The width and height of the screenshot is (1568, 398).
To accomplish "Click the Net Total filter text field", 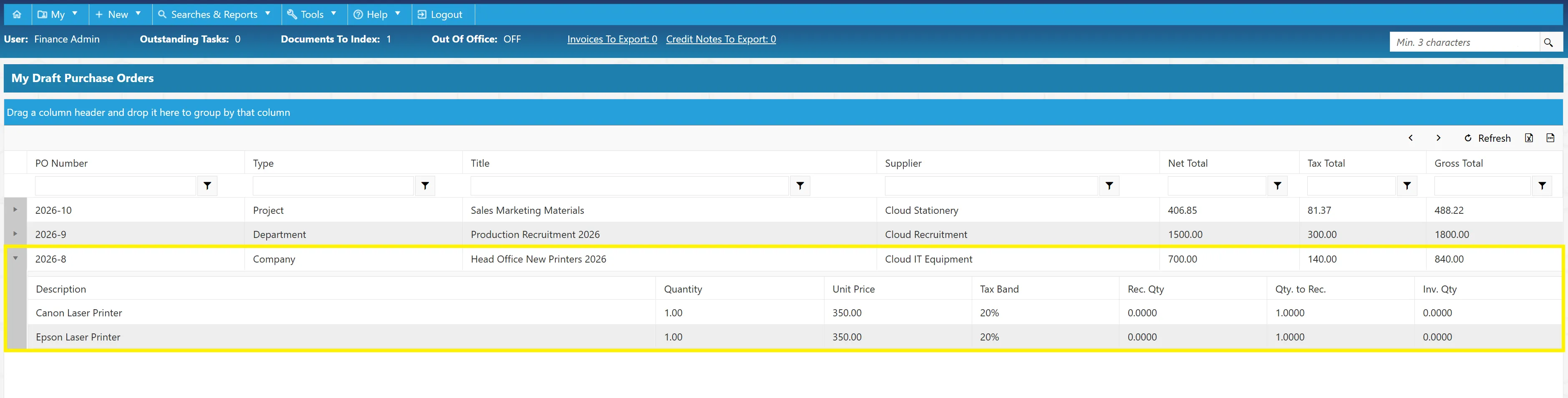I will click(x=1217, y=185).
